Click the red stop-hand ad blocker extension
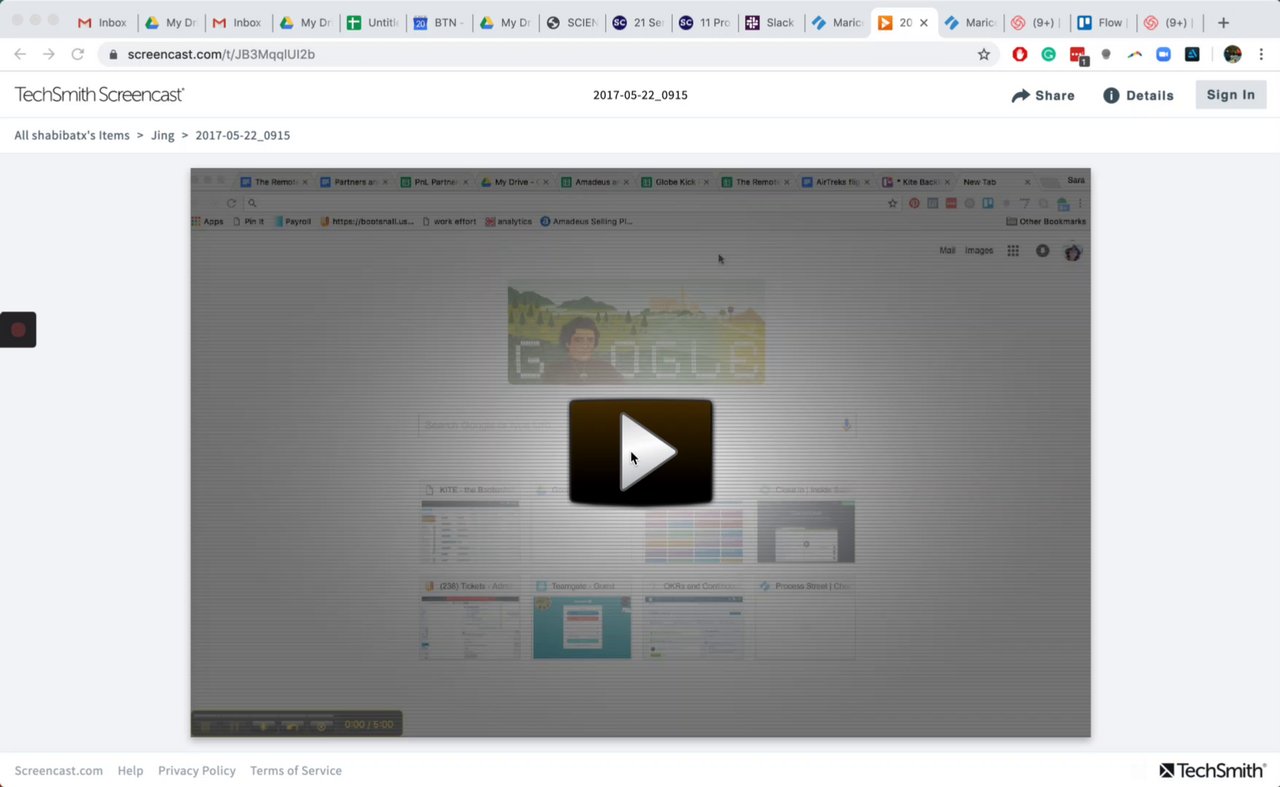 tap(1020, 54)
